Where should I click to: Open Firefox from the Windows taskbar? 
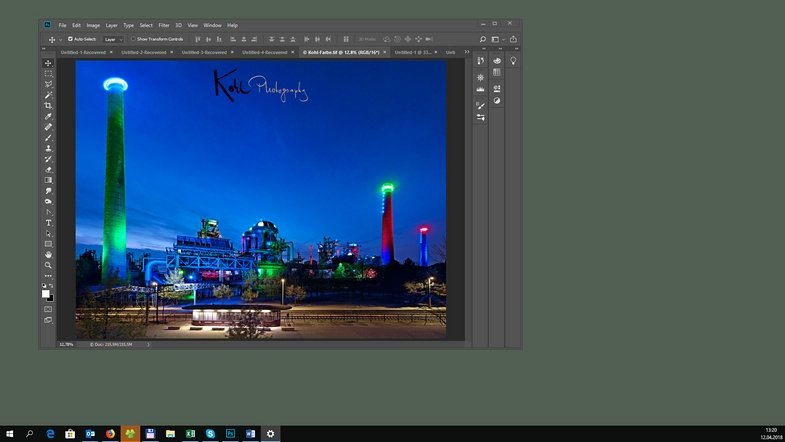pos(110,433)
